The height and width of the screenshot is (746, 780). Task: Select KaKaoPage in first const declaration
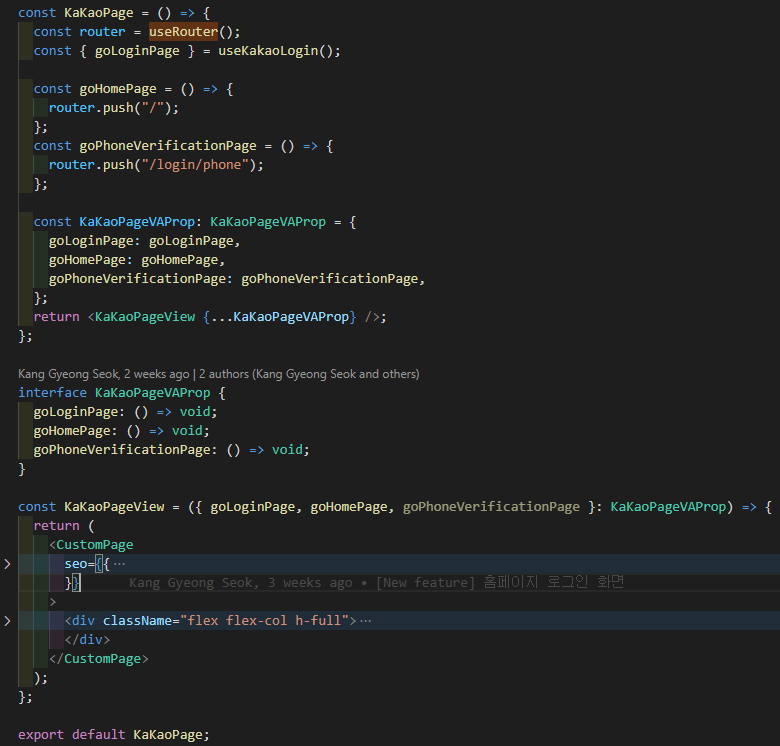98,13
